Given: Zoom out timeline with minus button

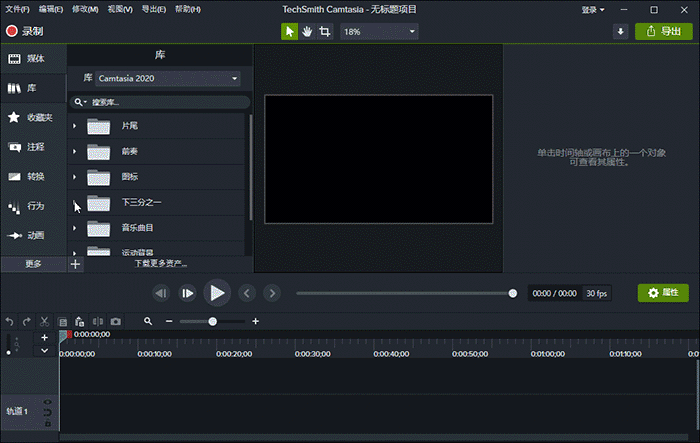Looking at the screenshot, I should [x=169, y=321].
